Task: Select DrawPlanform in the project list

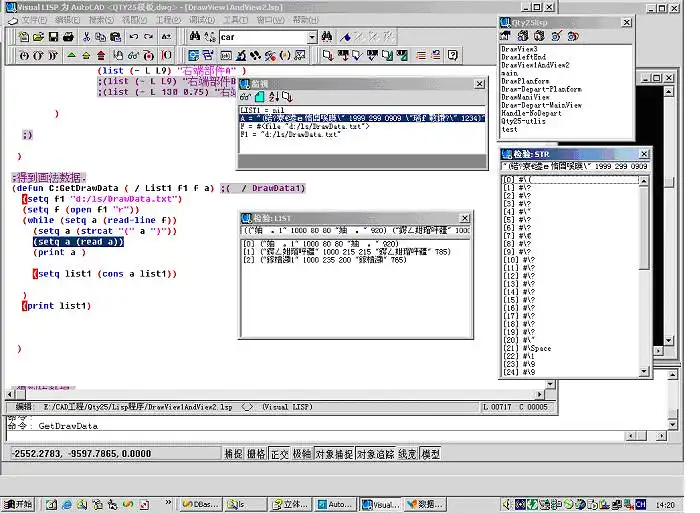Action: pos(525,81)
